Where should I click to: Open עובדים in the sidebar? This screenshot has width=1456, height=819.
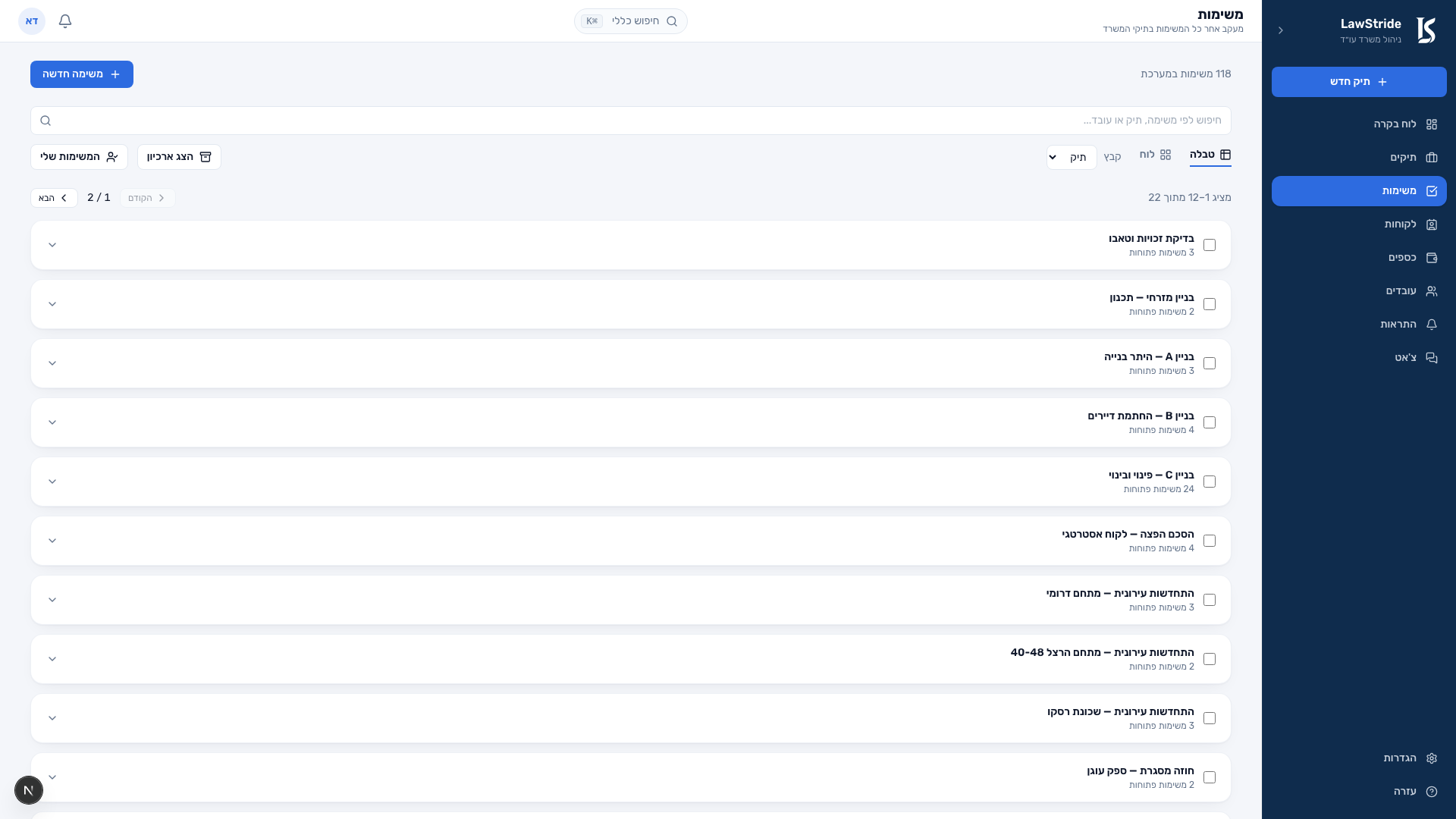tap(1359, 291)
